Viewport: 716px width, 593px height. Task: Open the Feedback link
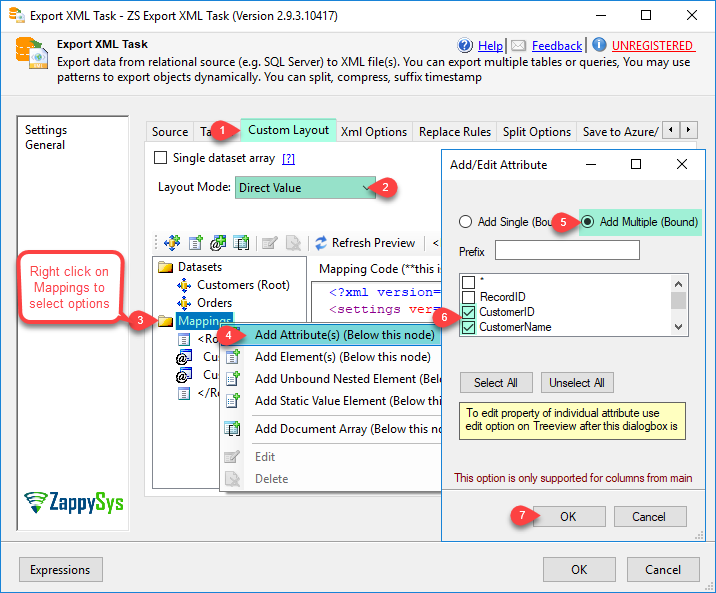coord(557,46)
